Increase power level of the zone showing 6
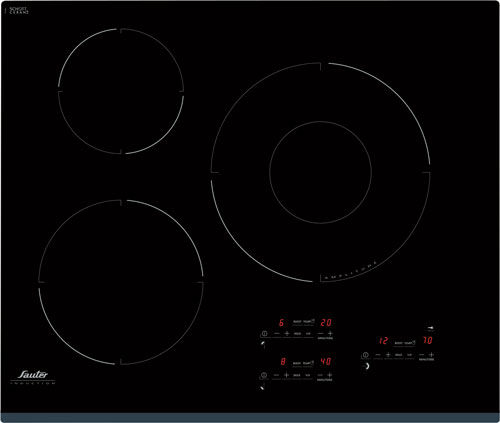 287,333
